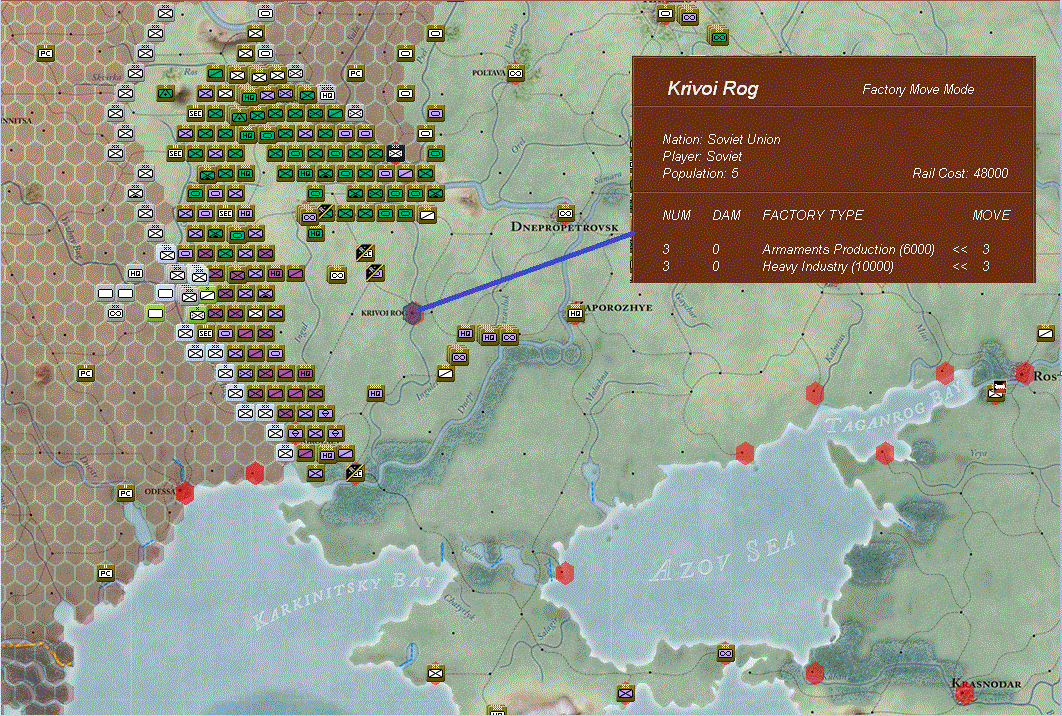Viewport: 1062px width, 716px height.
Task: Select the green unit at the top right
Action: coord(718,37)
